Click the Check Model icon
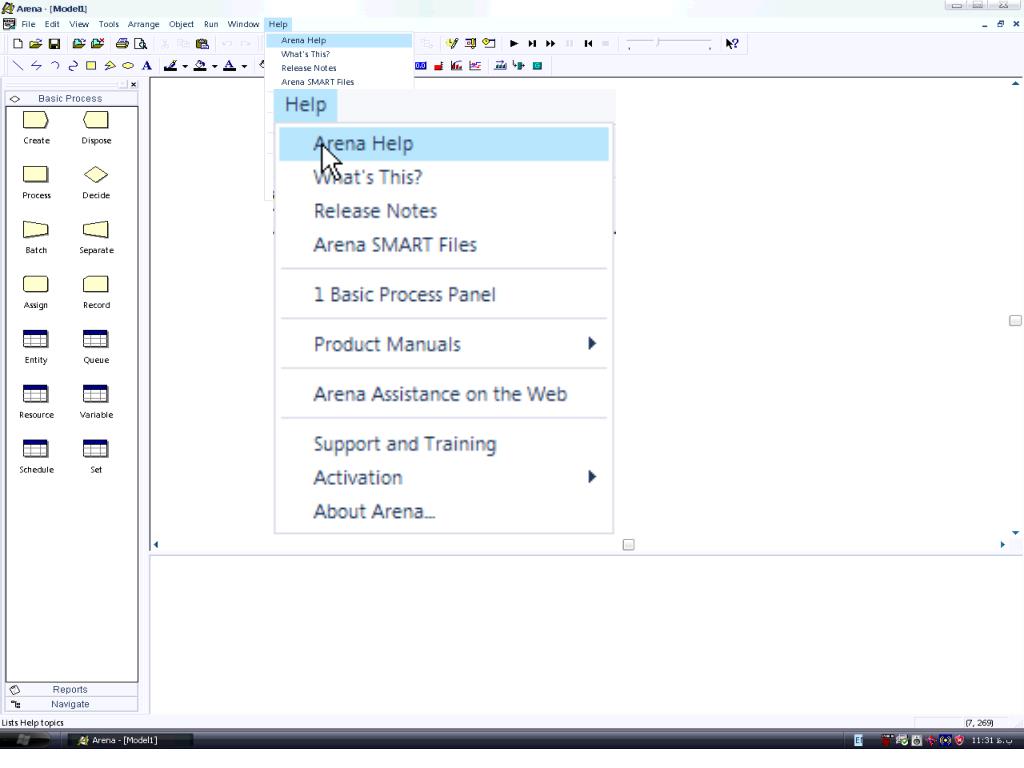This screenshot has width=1024, height=768. pos(451,44)
